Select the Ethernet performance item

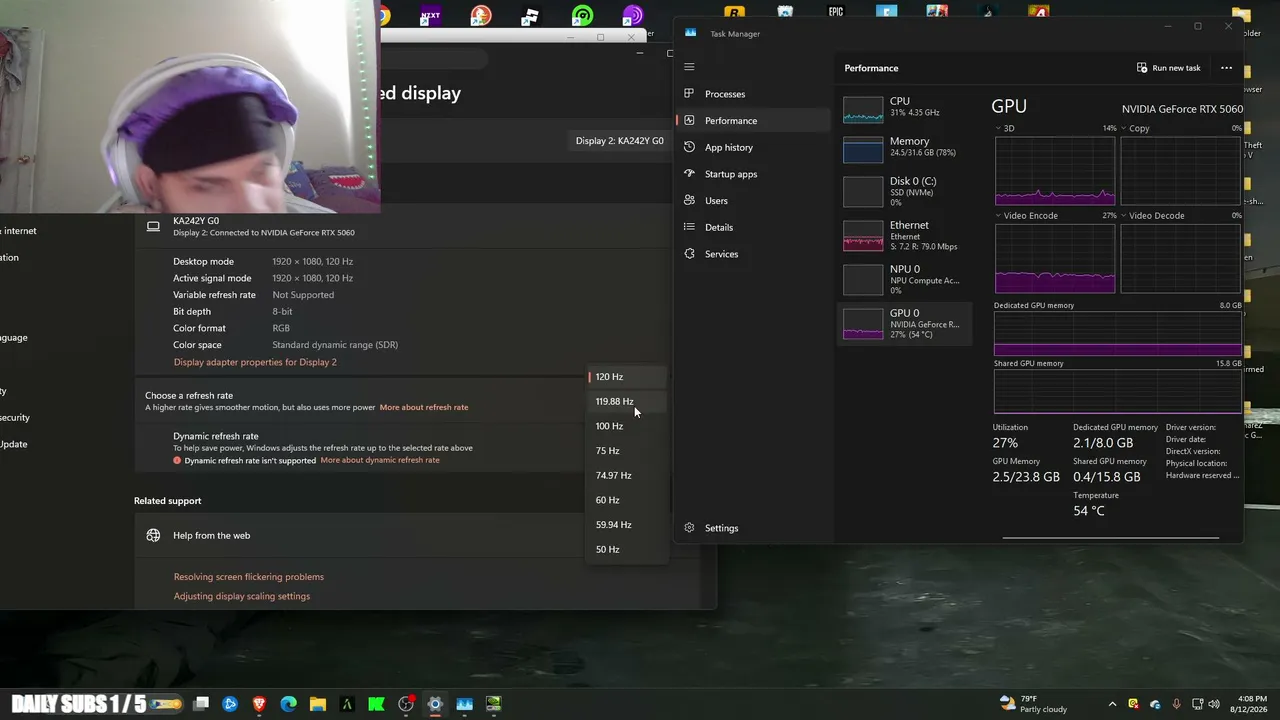point(906,236)
